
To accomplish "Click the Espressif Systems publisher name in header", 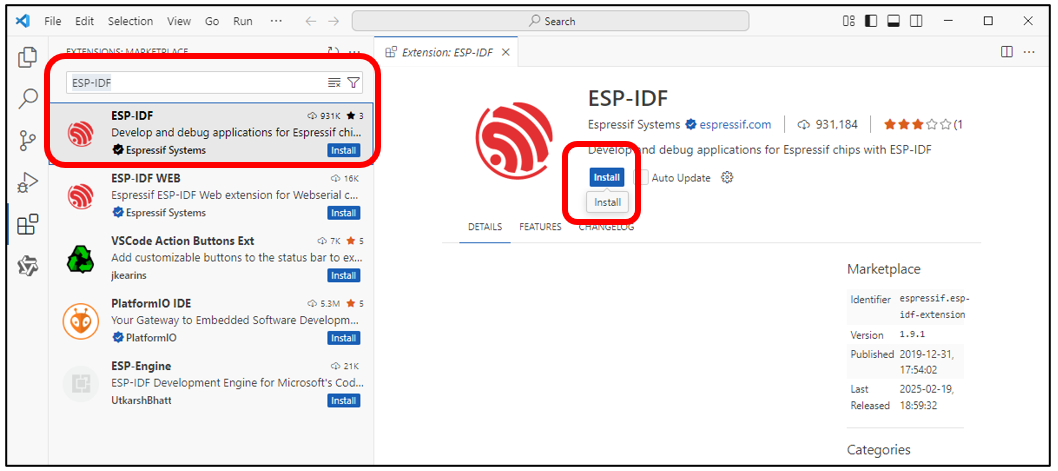I will (x=634, y=124).
